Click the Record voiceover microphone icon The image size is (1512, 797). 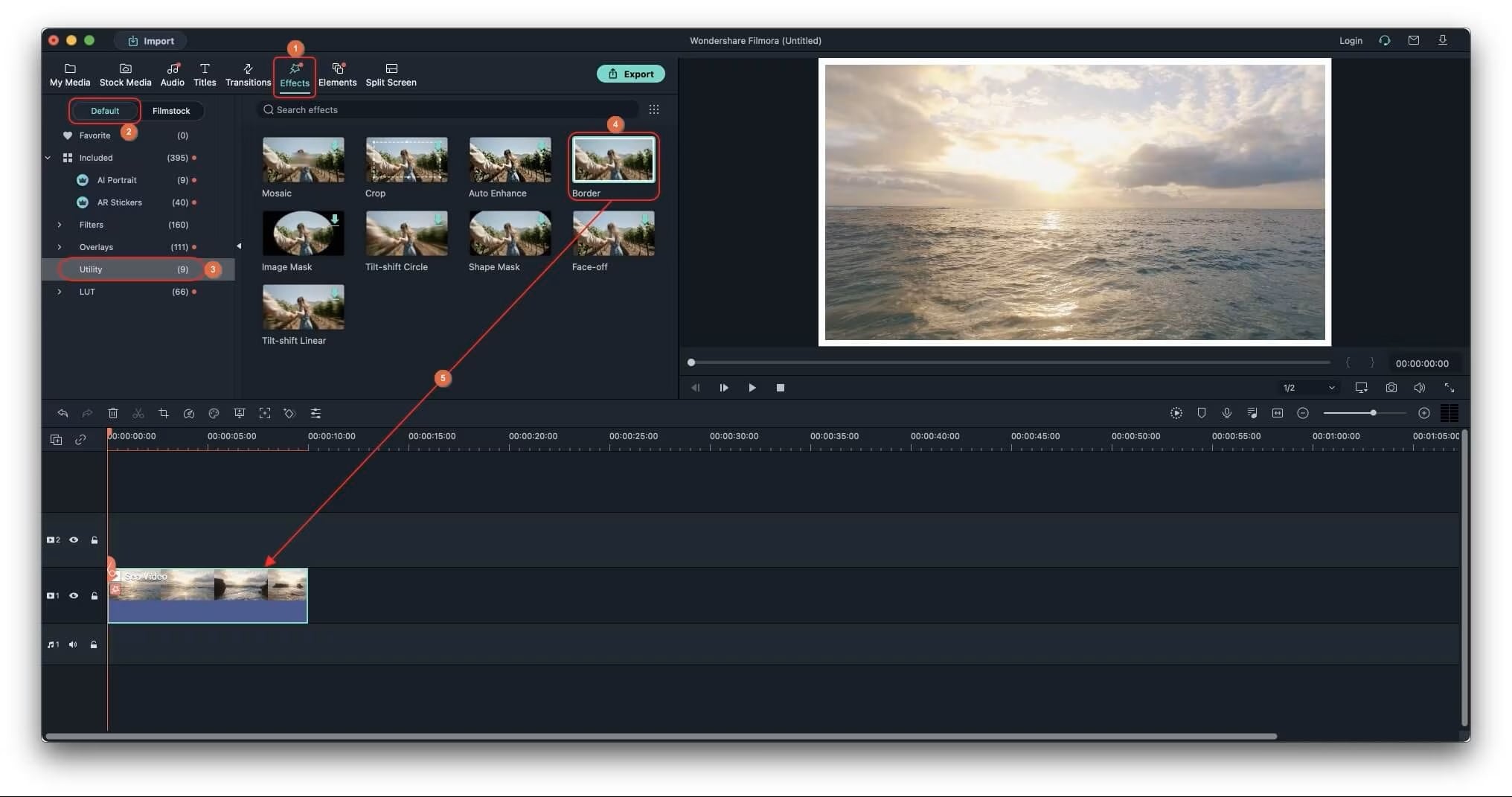[x=1227, y=414]
